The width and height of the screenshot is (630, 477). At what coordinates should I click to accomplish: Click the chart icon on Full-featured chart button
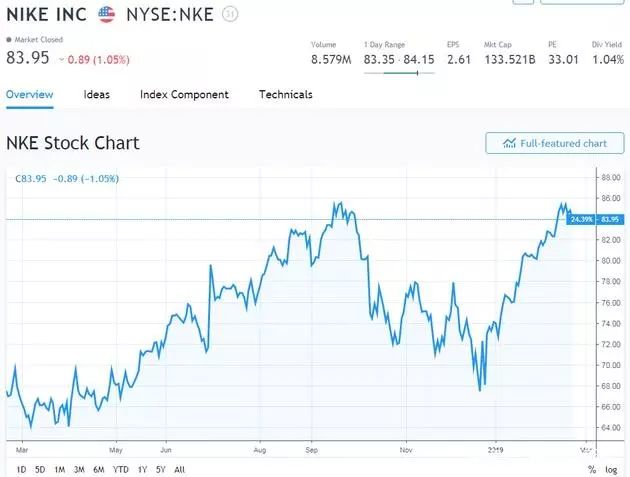(509, 143)
